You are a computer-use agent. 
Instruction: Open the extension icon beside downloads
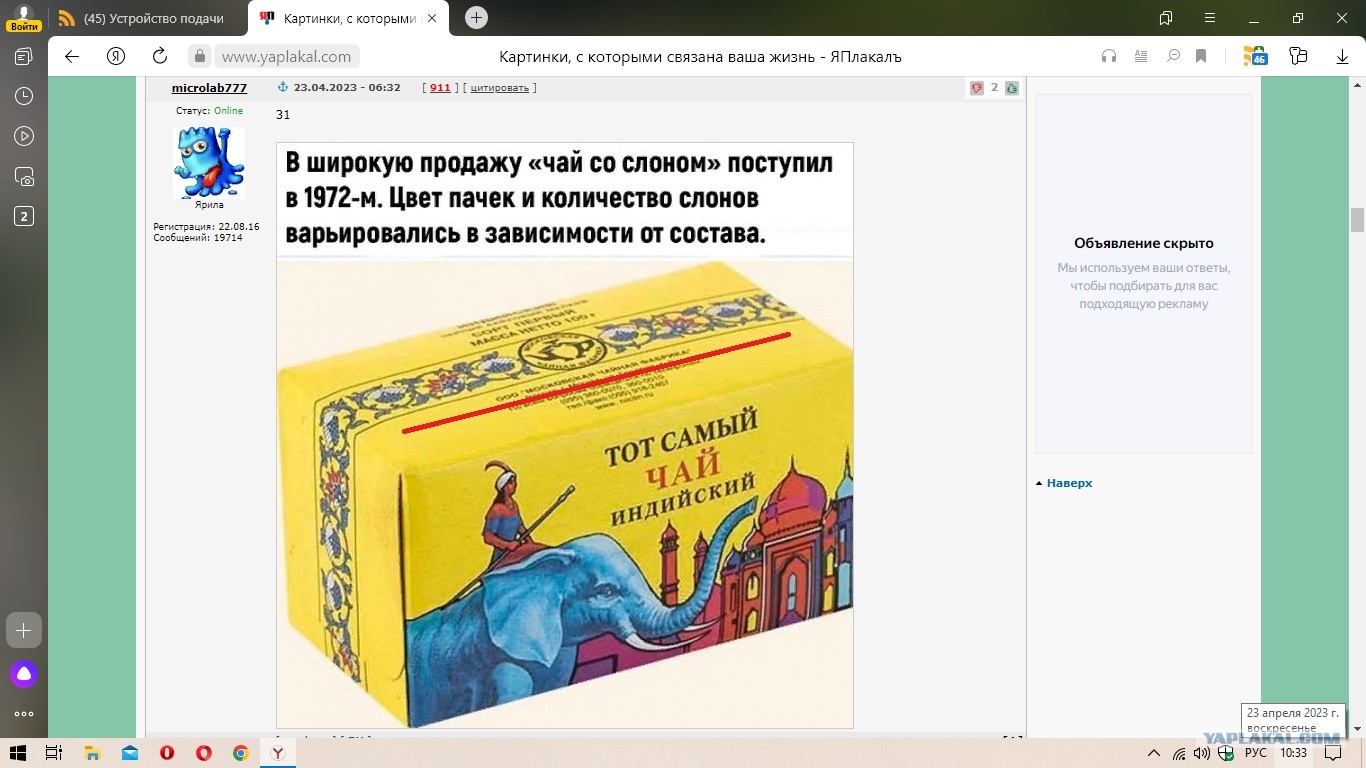tap(1298, 56)
